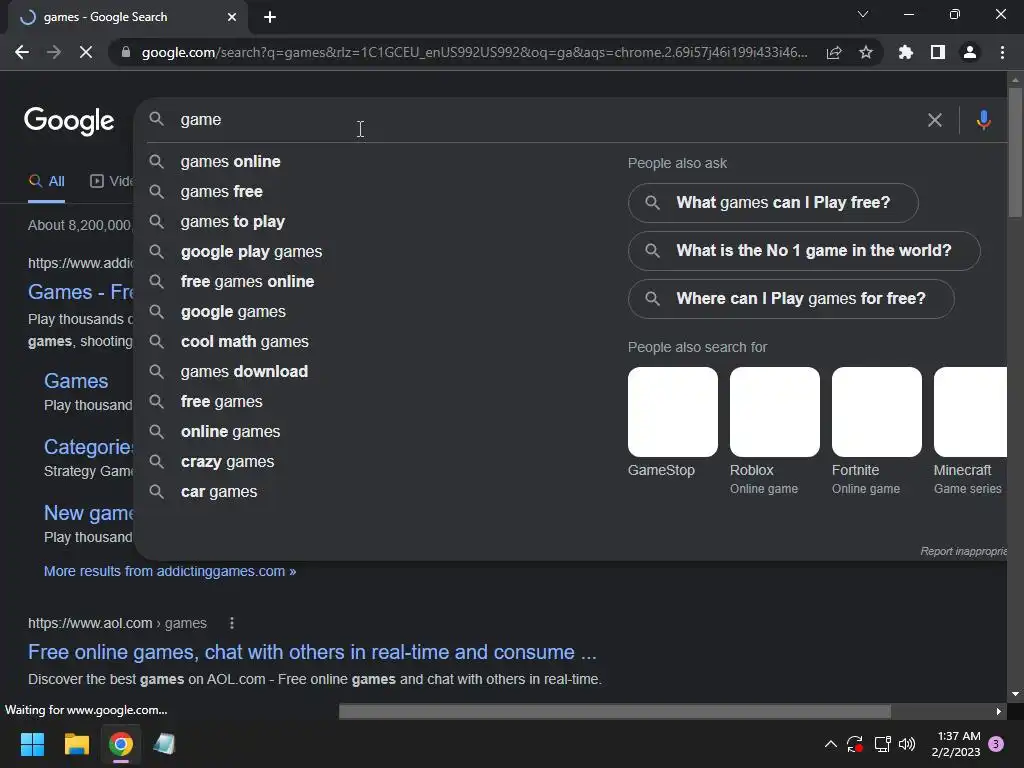Open the volume control in the tray
Screen dimensions: 1024x768
tap(907, 744)
